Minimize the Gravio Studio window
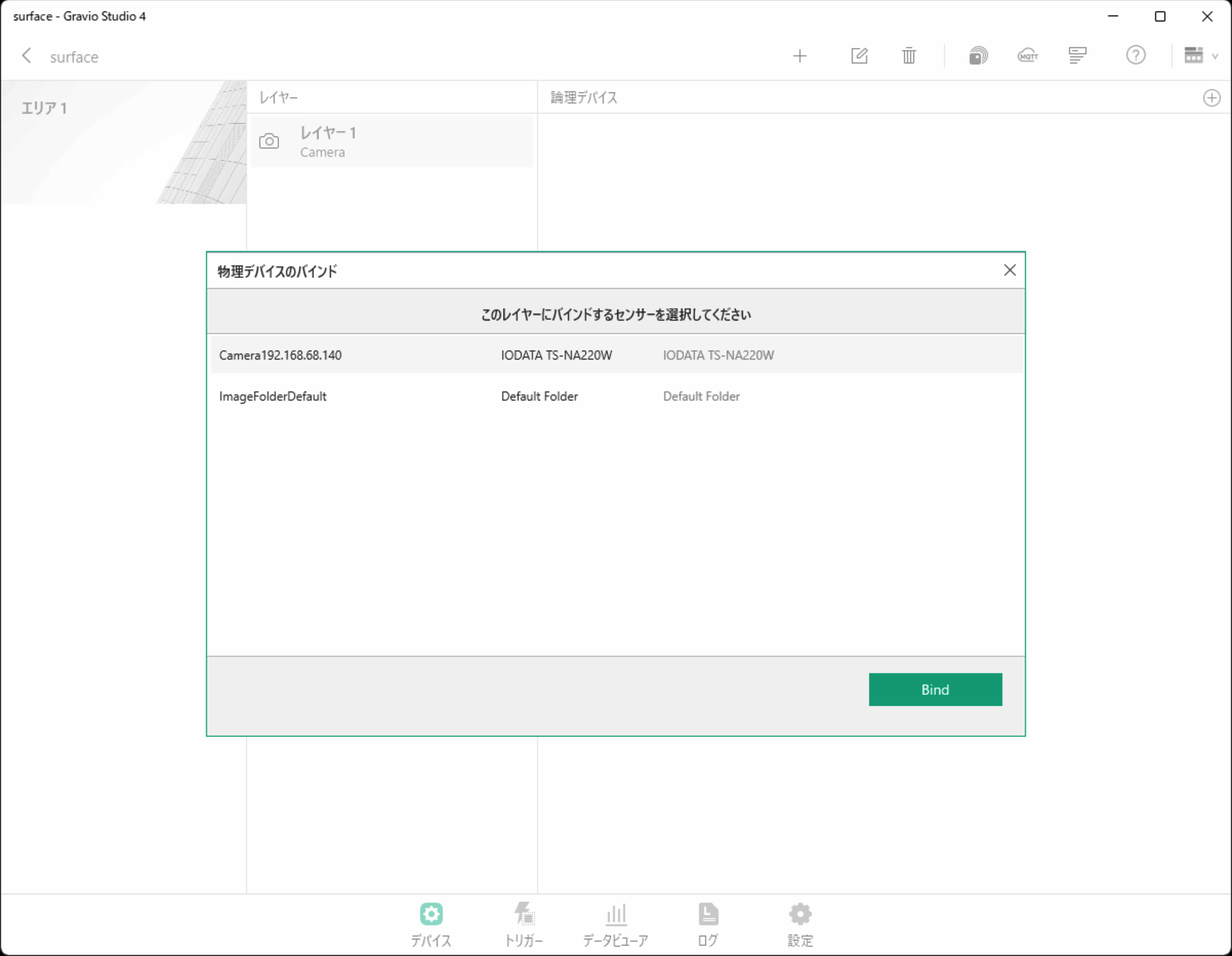Viewport: 1232px width, 956px height. click(x=1113, y=16)
